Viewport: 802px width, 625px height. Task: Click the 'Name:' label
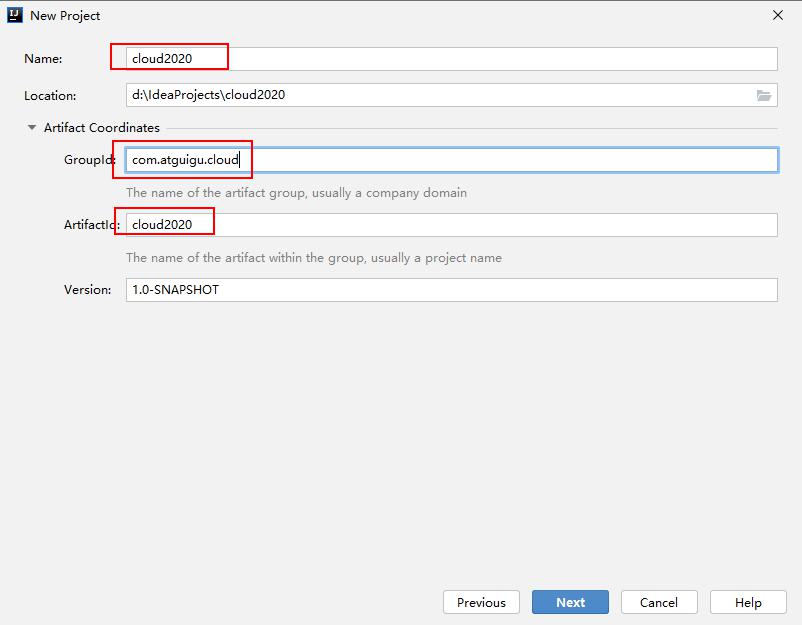click(x=43, y=59)
